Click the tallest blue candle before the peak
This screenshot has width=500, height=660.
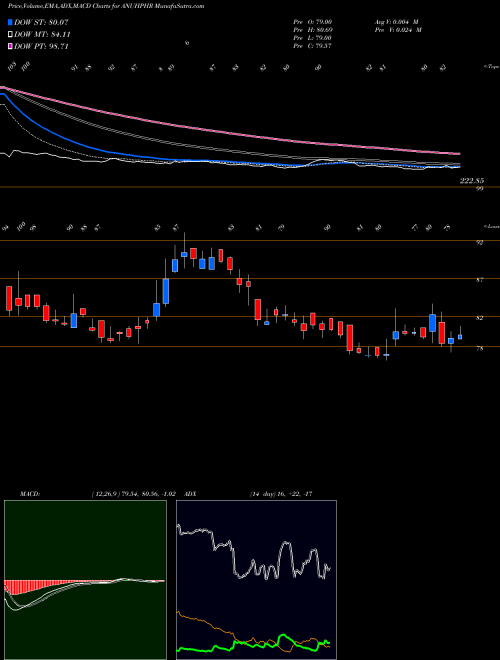(166, 291)
